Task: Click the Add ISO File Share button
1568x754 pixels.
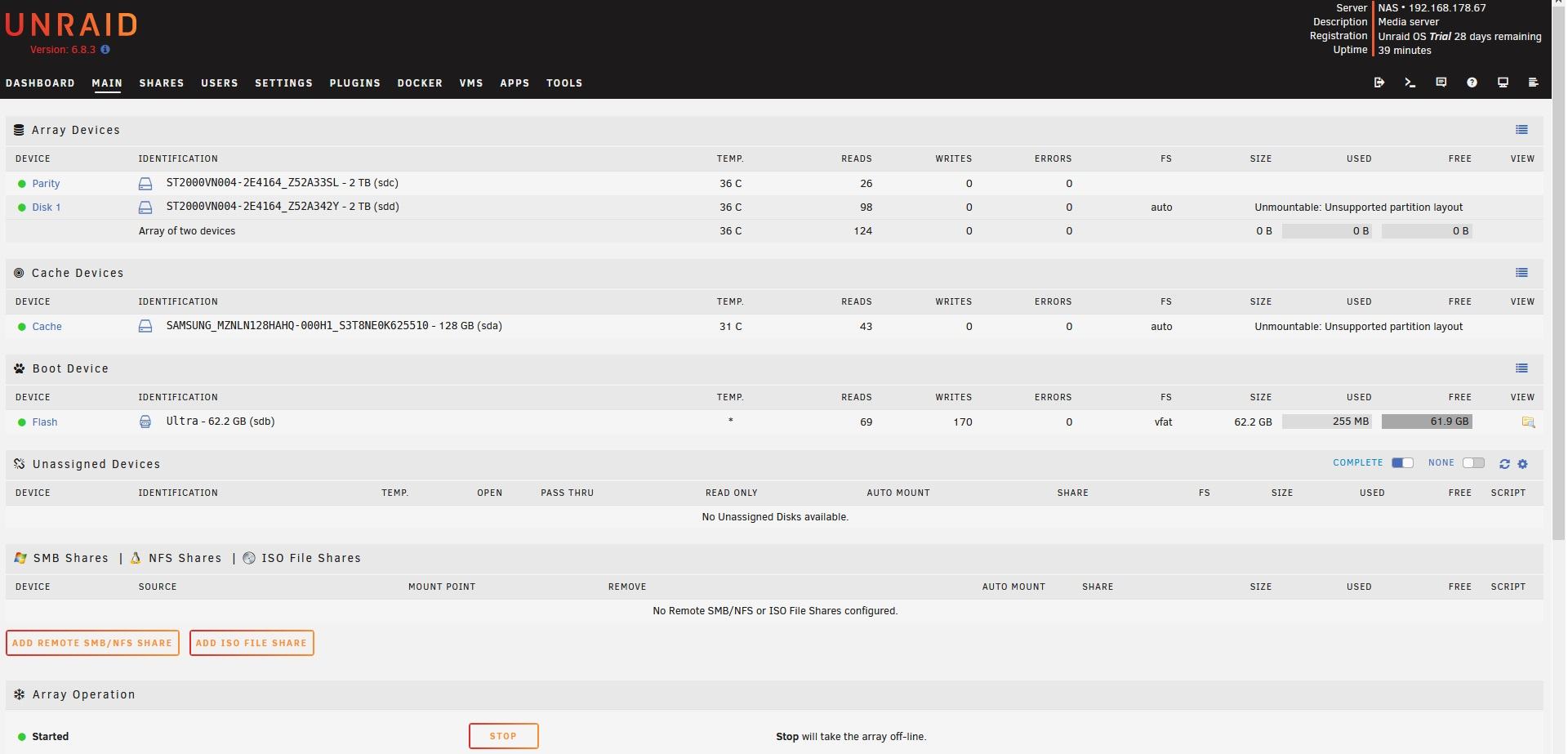Action: 252,643
